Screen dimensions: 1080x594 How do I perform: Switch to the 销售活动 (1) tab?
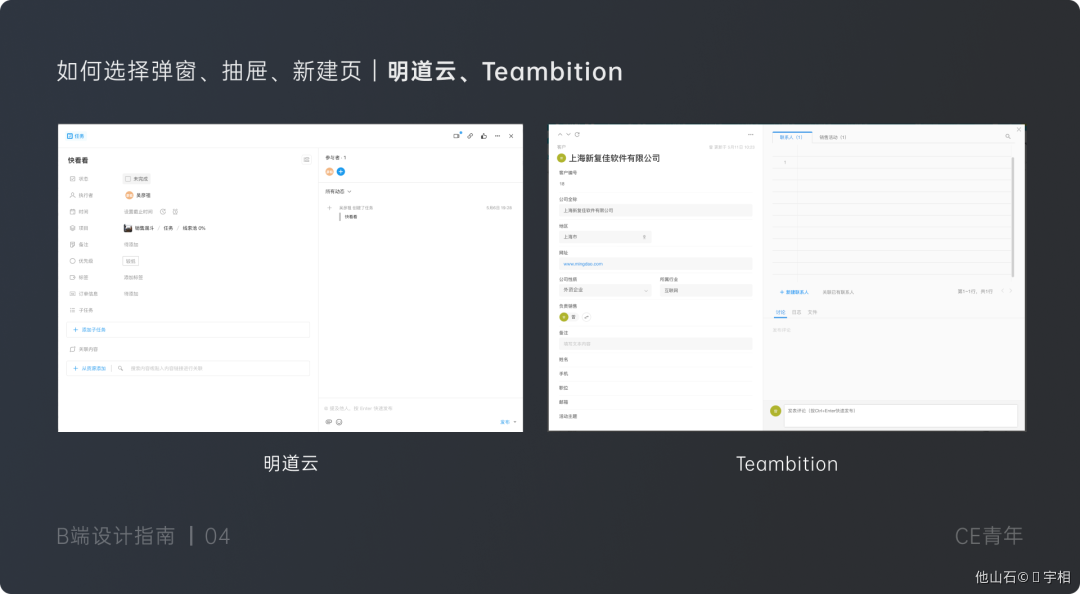pos(833,137)
